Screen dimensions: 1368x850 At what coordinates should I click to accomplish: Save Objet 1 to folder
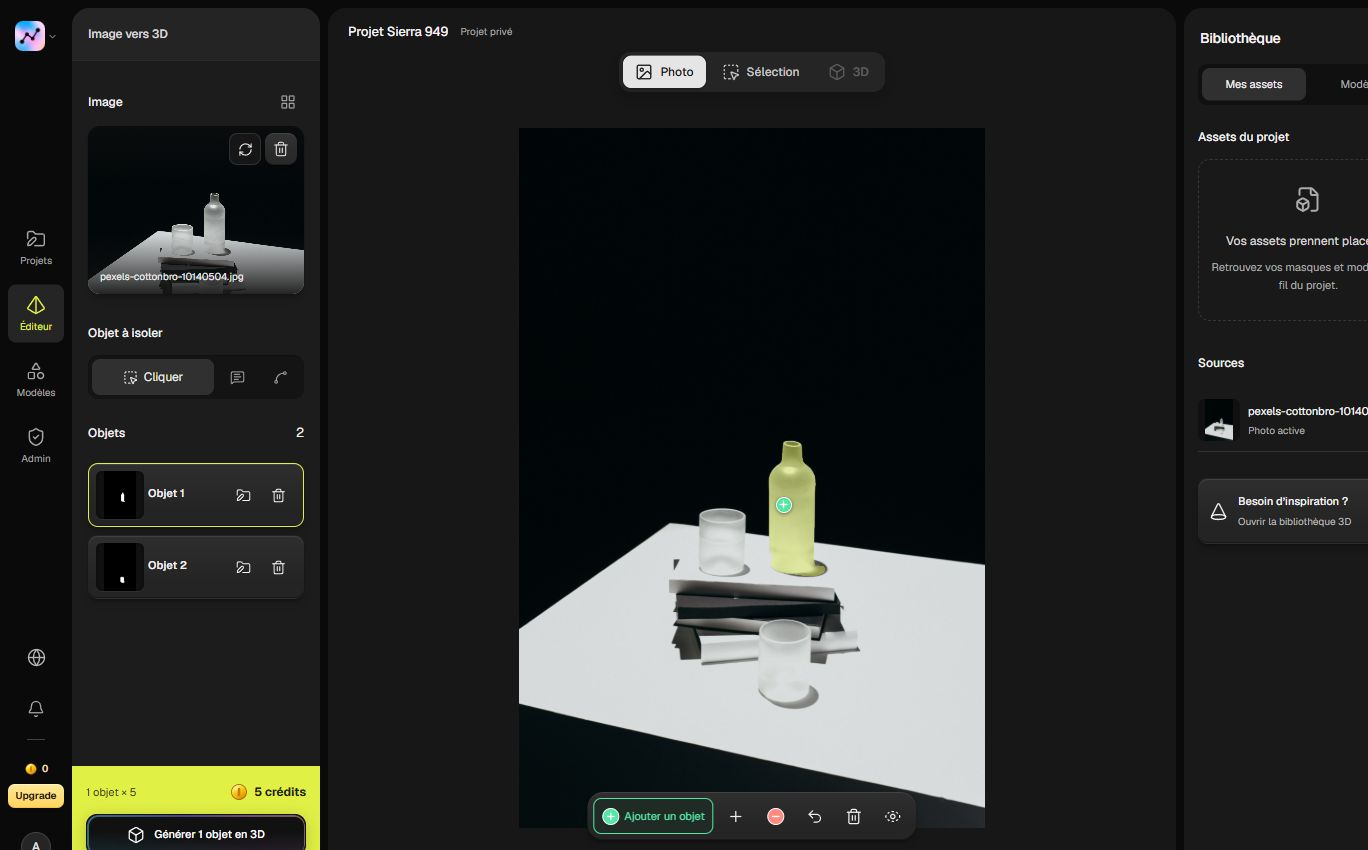[x=243, y=495]
